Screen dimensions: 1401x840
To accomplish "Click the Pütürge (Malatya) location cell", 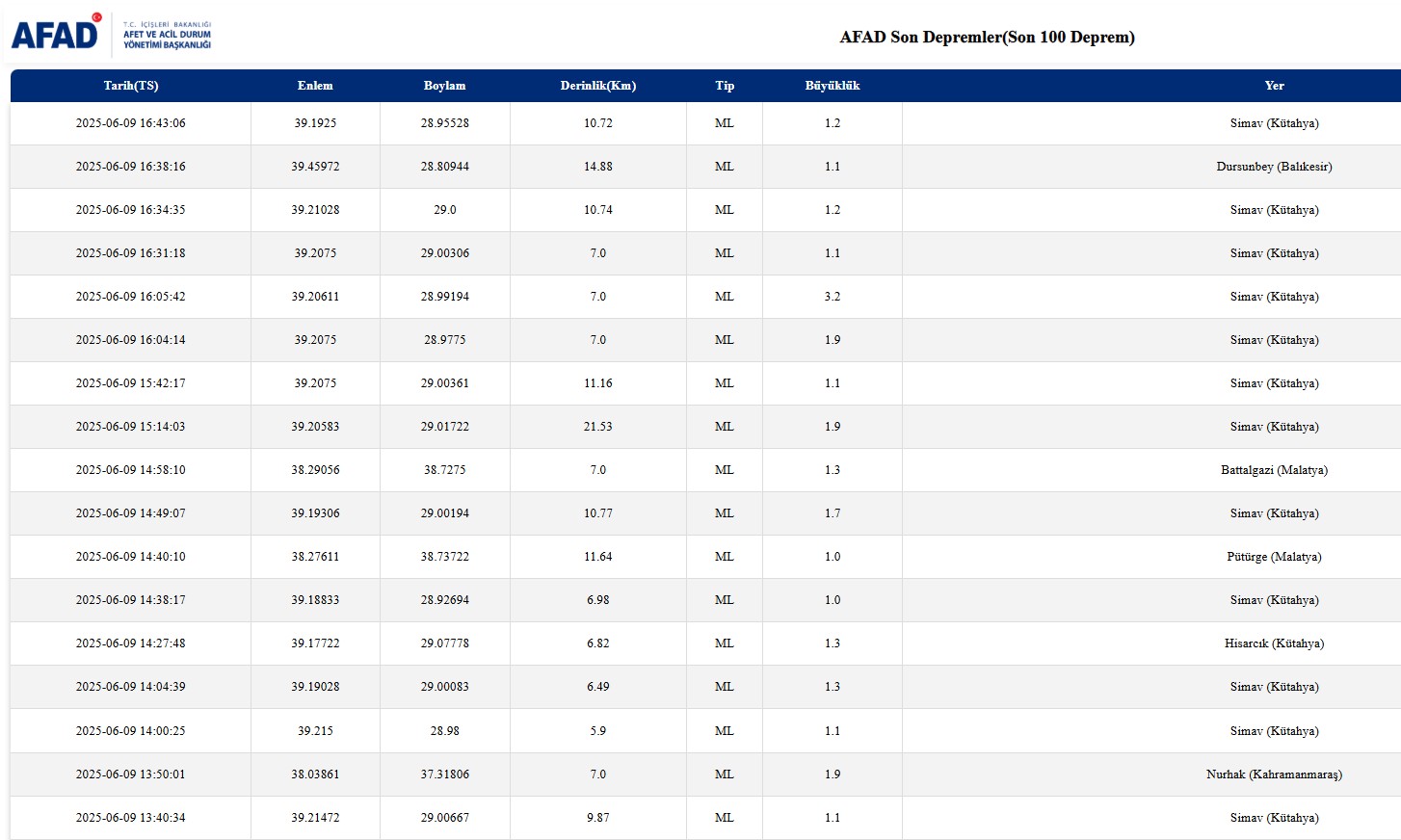I will coord(1274,557).
